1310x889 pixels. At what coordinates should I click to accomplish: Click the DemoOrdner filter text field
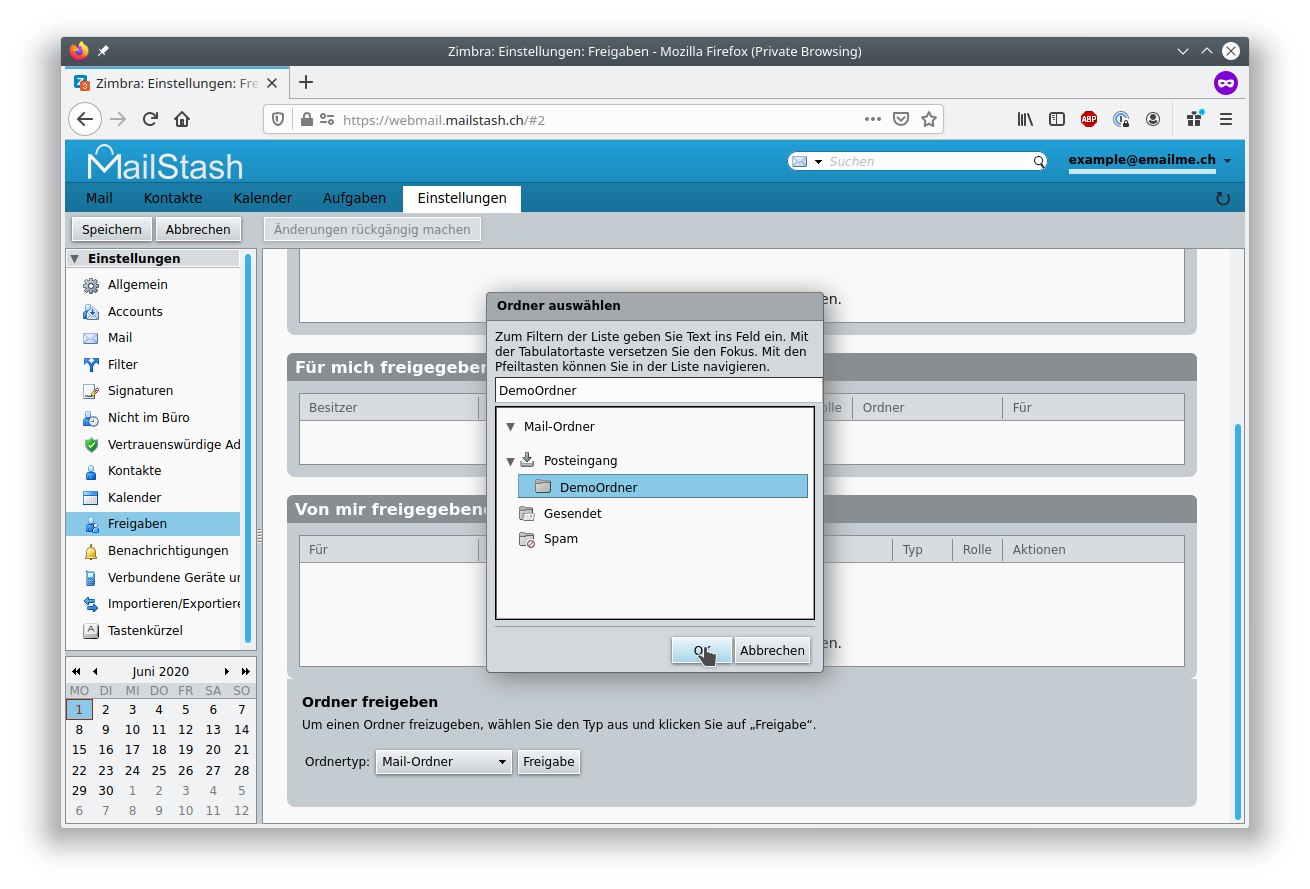coord(658,390)
